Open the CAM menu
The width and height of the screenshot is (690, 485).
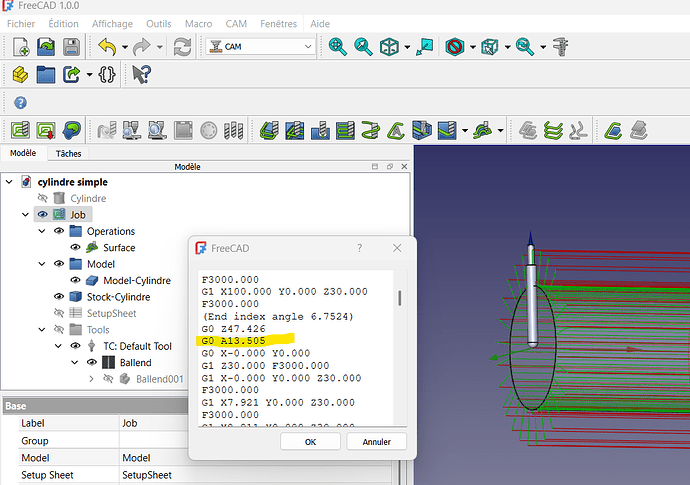(236, 24)
